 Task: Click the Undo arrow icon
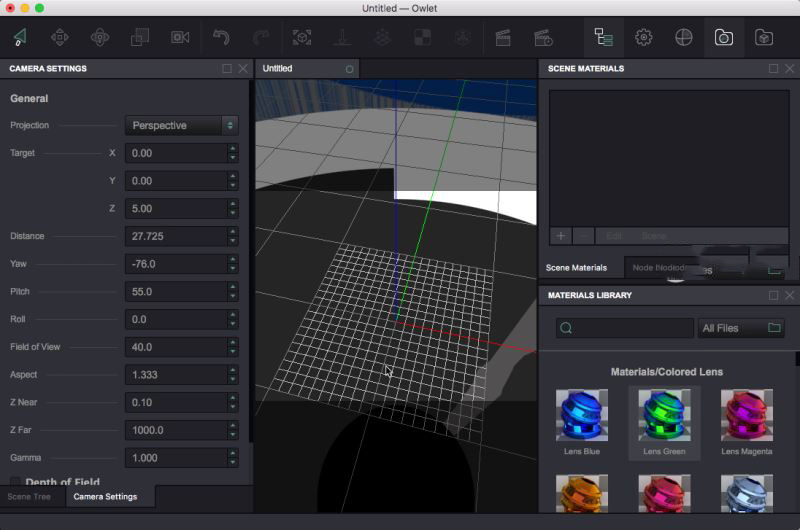click(x=221, y=37)
